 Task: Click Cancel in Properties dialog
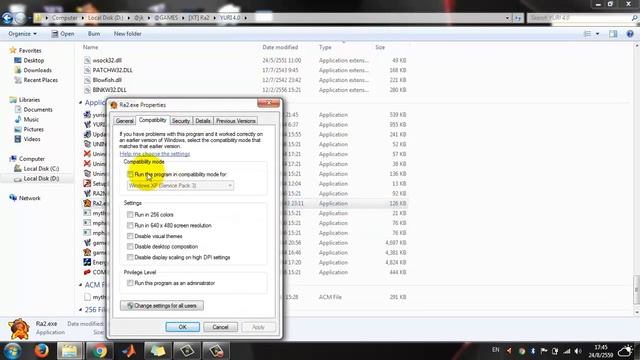click(x=220, y=327)
